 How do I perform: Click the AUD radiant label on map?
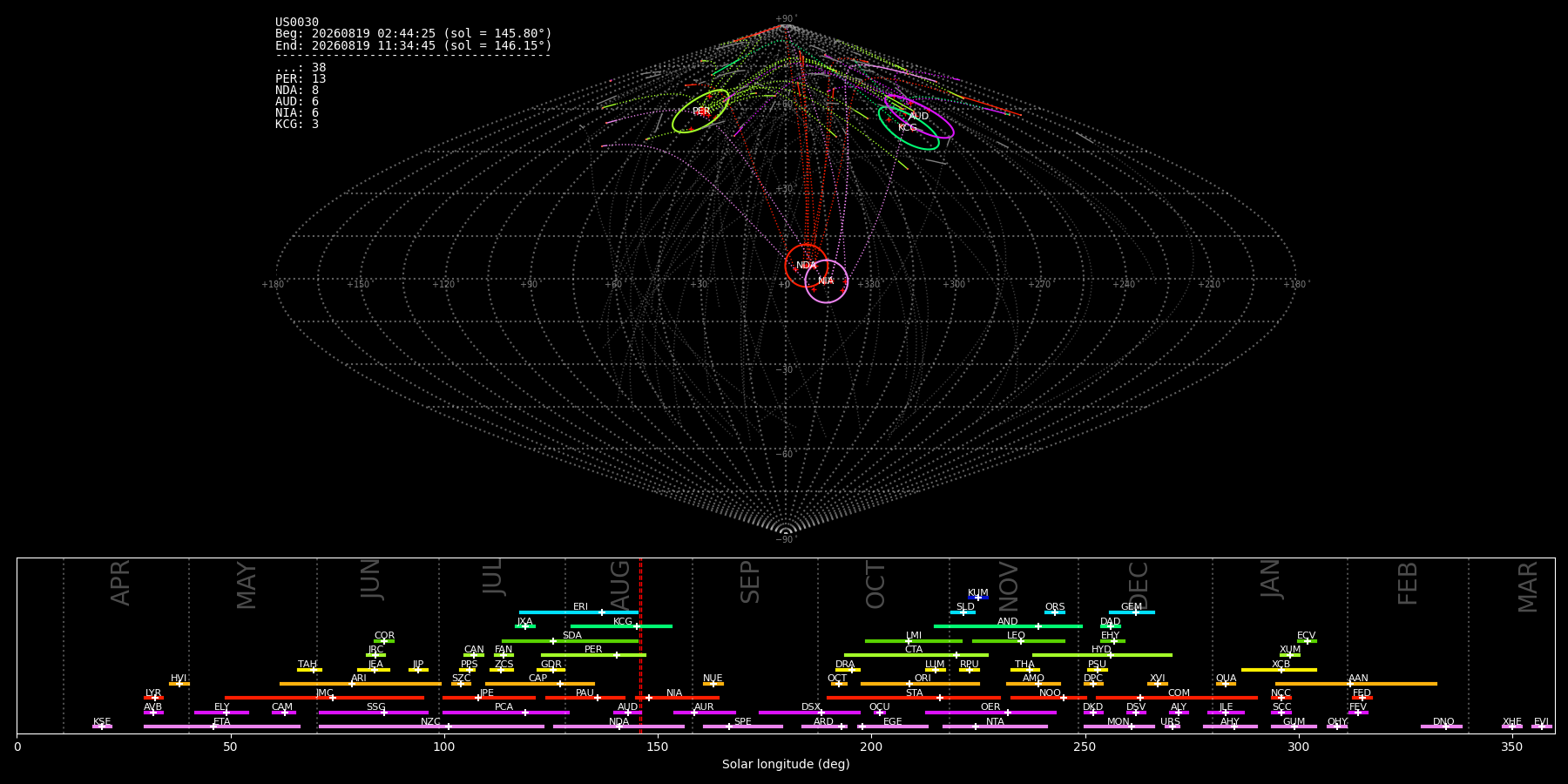(919, 116)
